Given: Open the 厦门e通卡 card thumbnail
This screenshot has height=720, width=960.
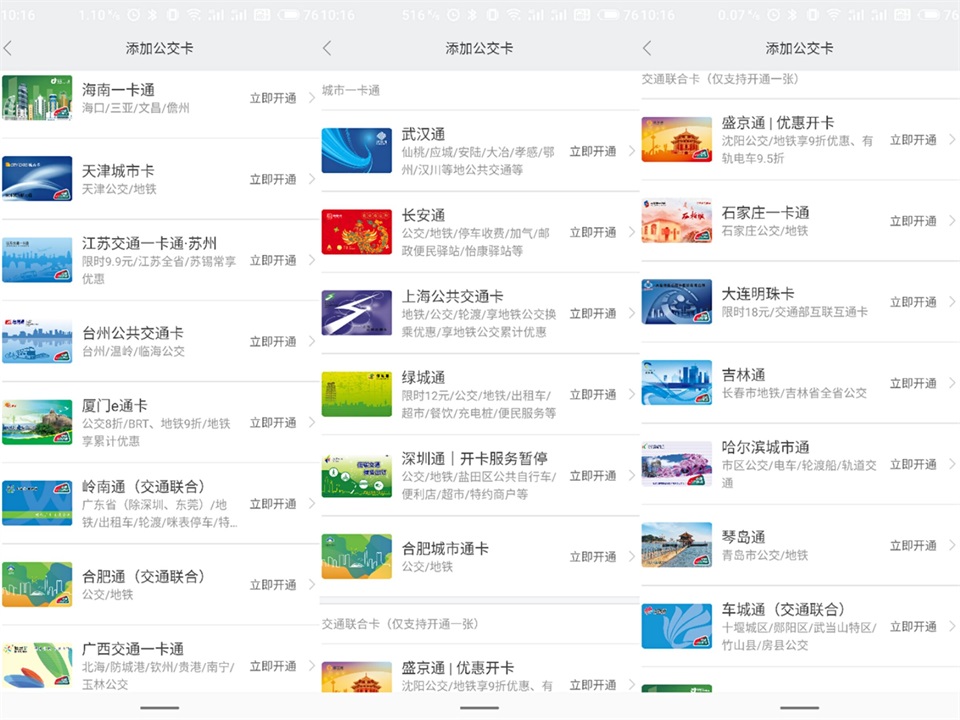Looking at the screenshot, I should pos(37,422).
